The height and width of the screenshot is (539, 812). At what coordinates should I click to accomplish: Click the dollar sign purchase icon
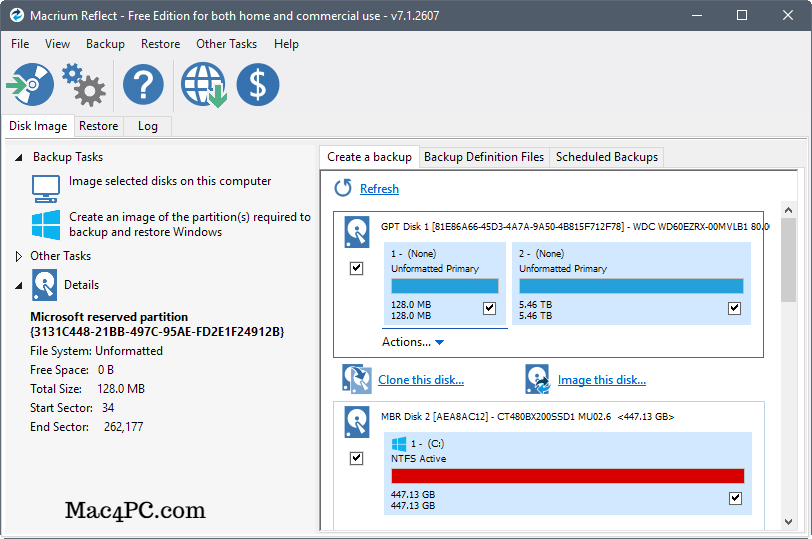[x=258, y=84]
